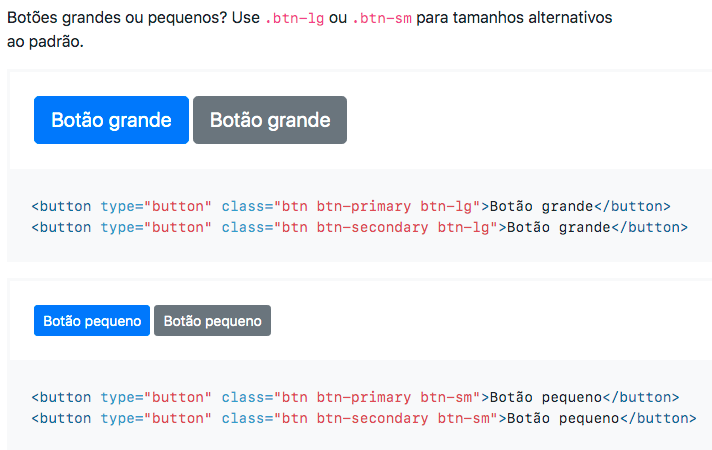Click the btn-primary btn-sm code line

click(355, 397)
